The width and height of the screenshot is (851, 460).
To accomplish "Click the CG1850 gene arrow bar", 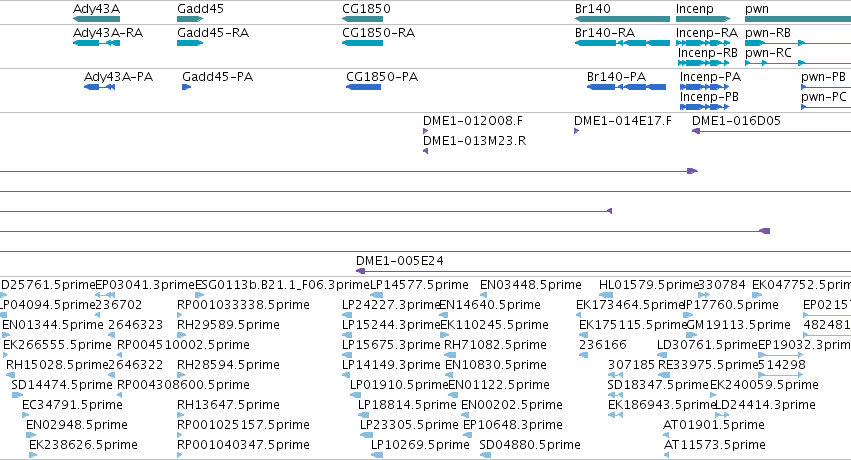I will [x=363, y=19].
